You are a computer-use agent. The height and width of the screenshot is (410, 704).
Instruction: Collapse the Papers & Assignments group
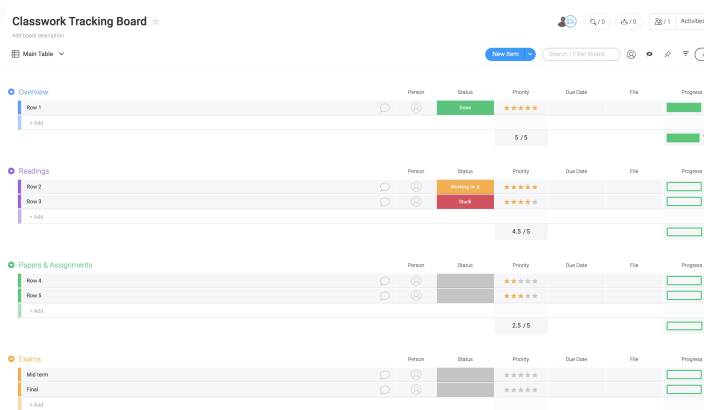(x=11, y=265)
